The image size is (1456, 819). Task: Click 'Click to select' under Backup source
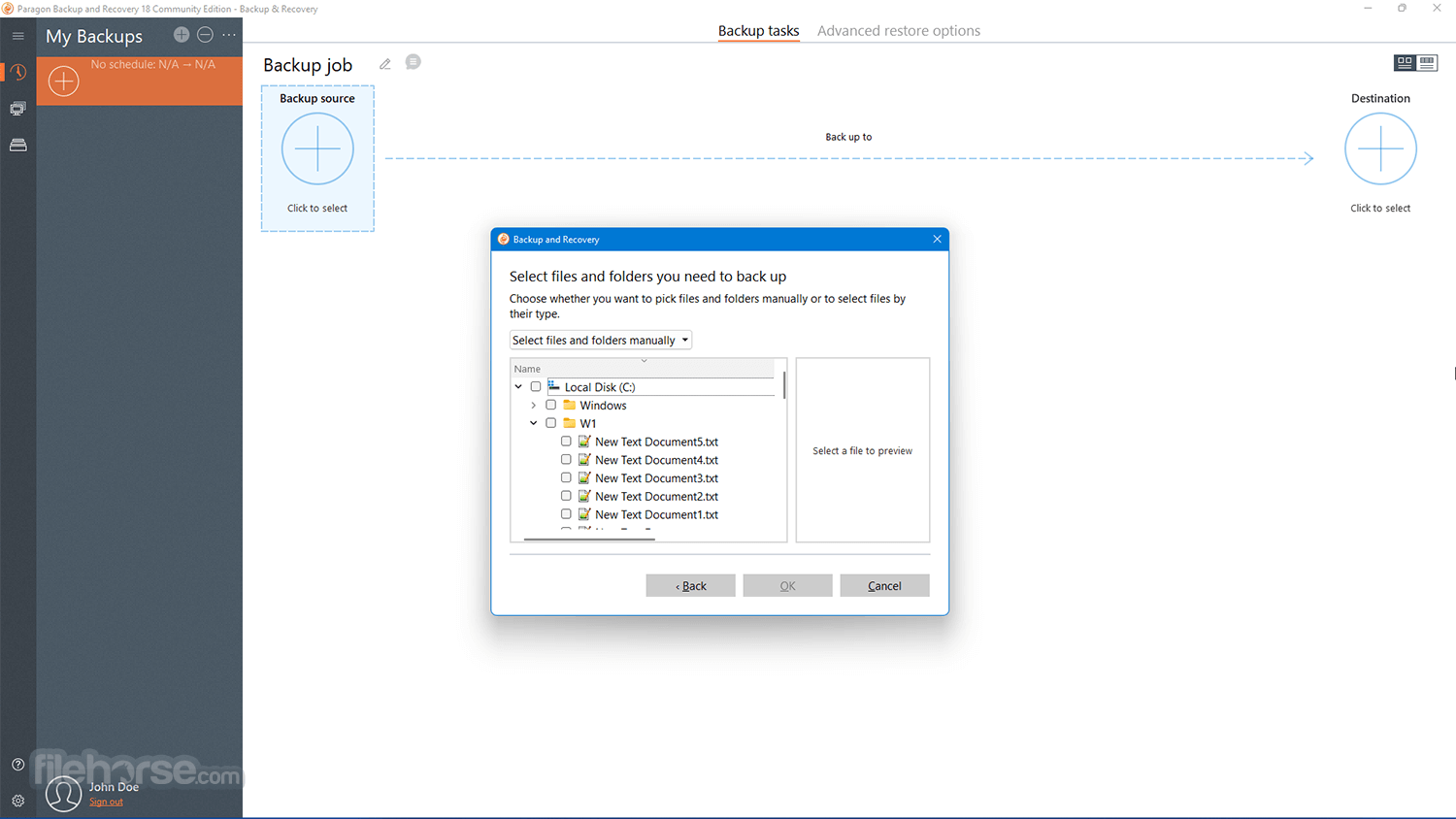tap(317, 208)
